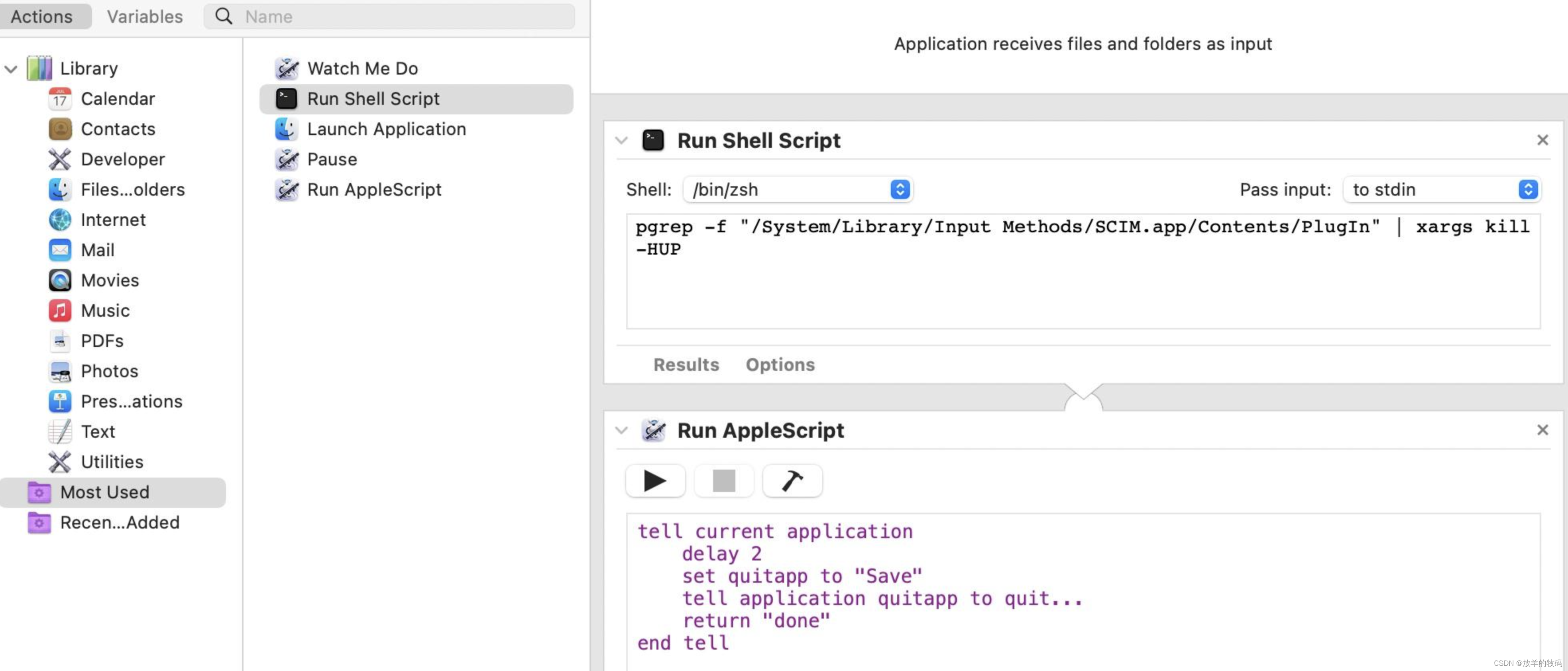1568x671 pixels.
Task: Select the Variables tab
Action: pos(144,15)
